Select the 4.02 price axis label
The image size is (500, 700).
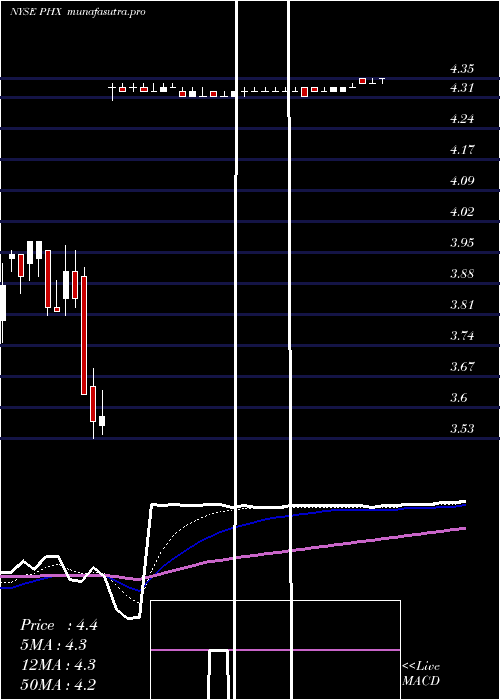pyautogui.click(x=462, y=212)
